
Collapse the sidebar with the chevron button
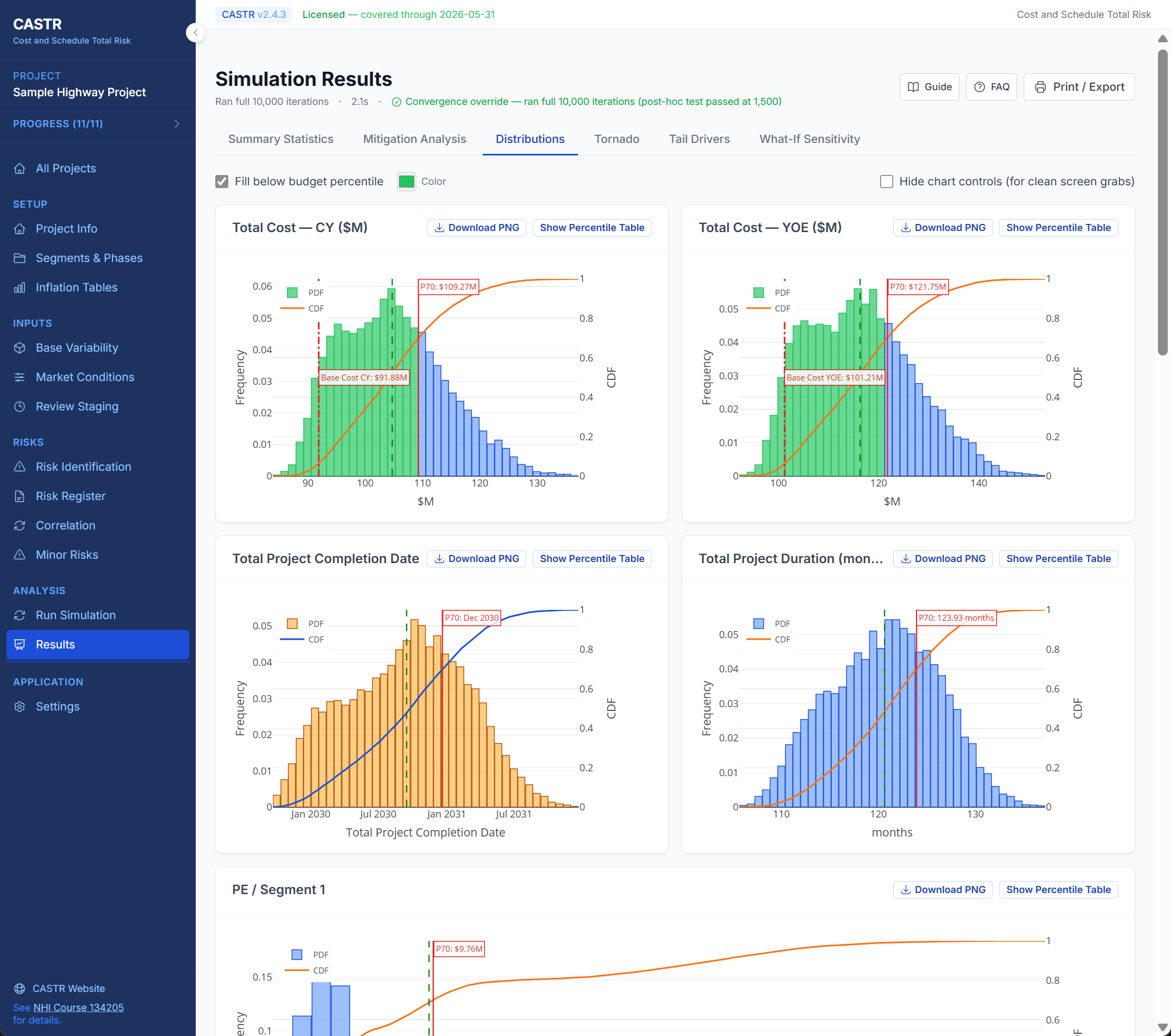coord(195,33)
